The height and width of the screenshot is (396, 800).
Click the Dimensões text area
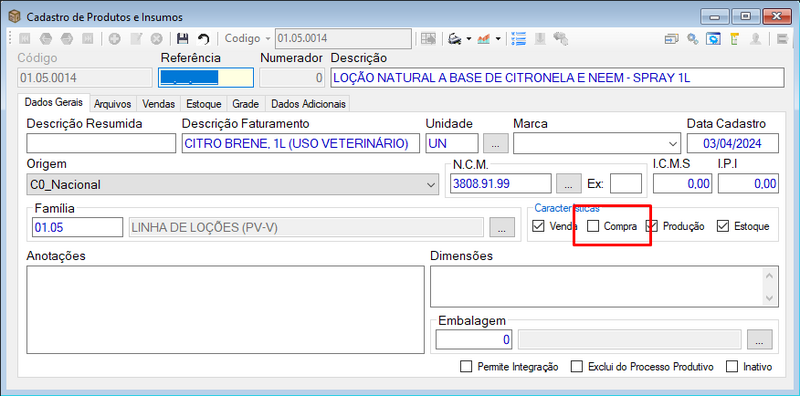[x=605, y=286]
